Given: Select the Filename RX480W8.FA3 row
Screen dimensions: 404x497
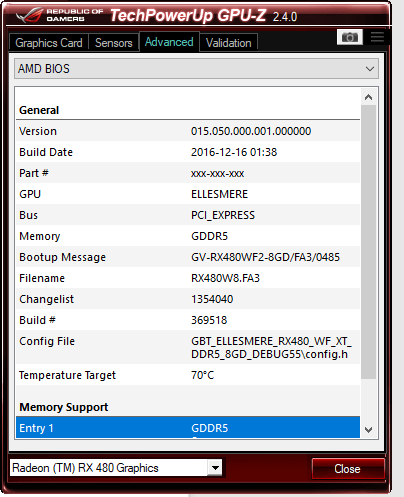Looking at the screenshot, I should coord(188,278).
